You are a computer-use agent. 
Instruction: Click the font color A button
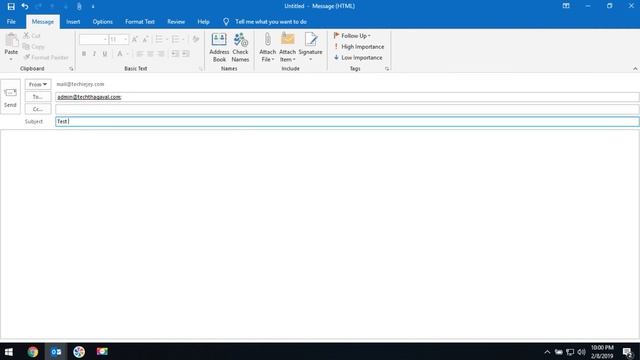click(120, 53)
